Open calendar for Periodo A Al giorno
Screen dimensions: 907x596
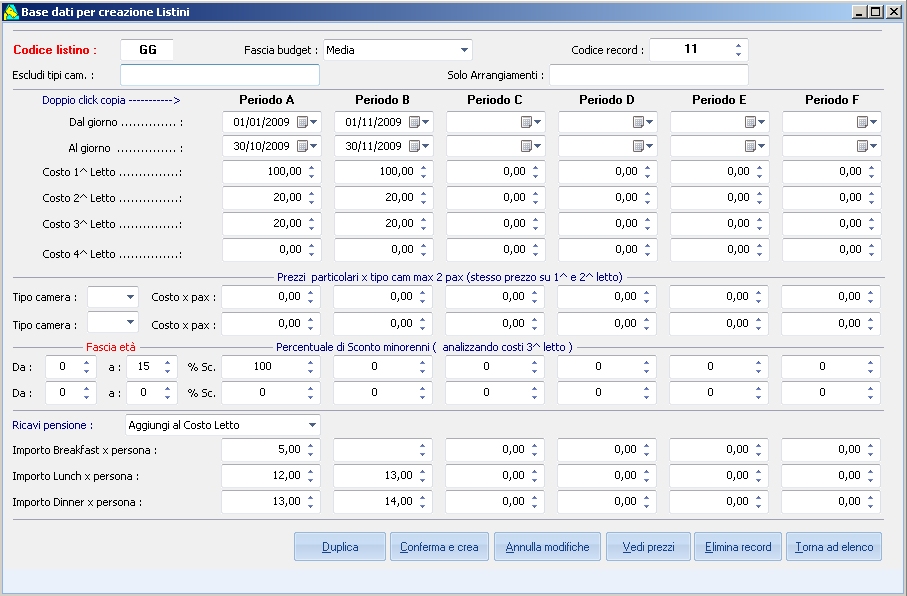tap(307, 146)
